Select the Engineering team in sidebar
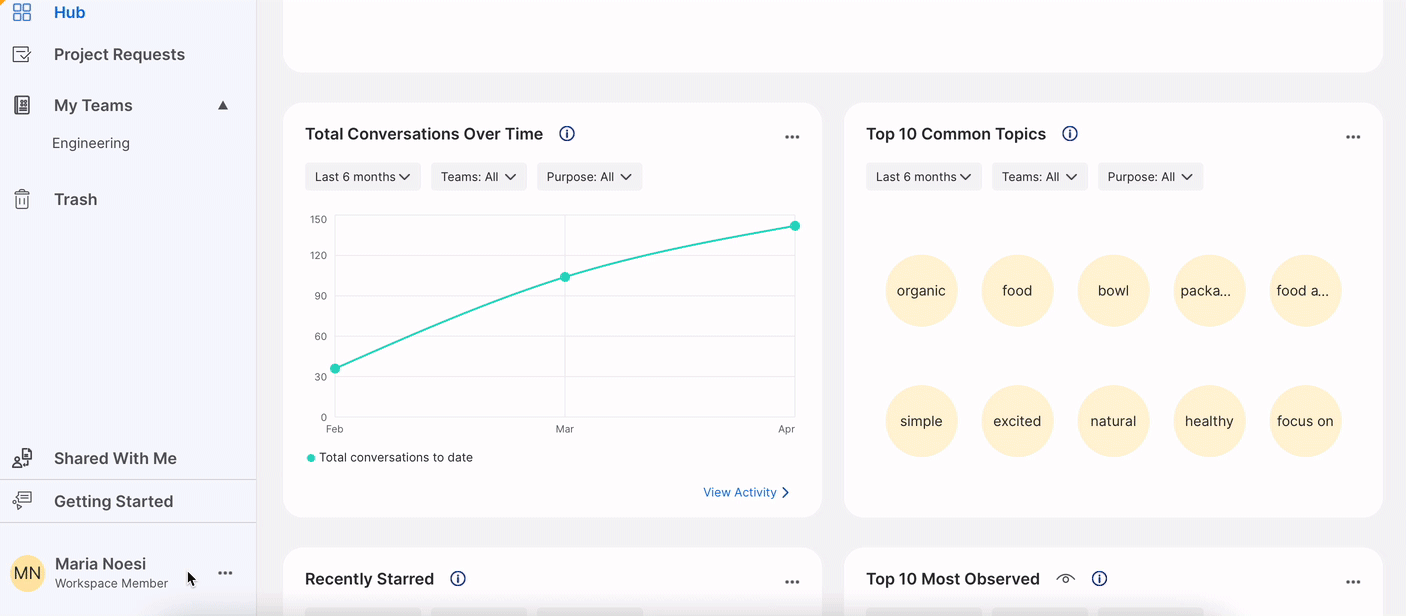The width and height of the screenshot is (1406, 616). (x=91, y=143)
